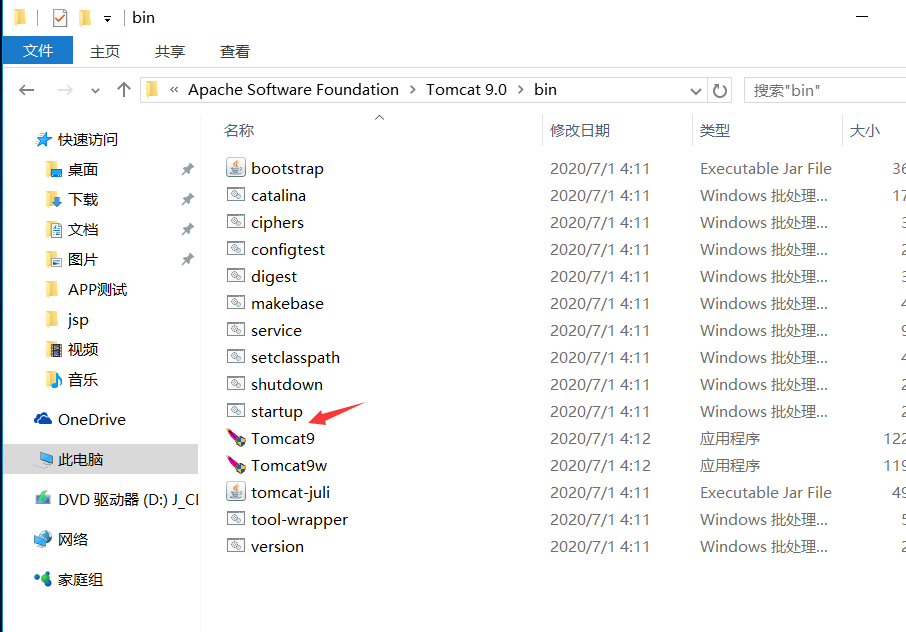
Task: Go forward with the right arrow
Action: point(65,90)
